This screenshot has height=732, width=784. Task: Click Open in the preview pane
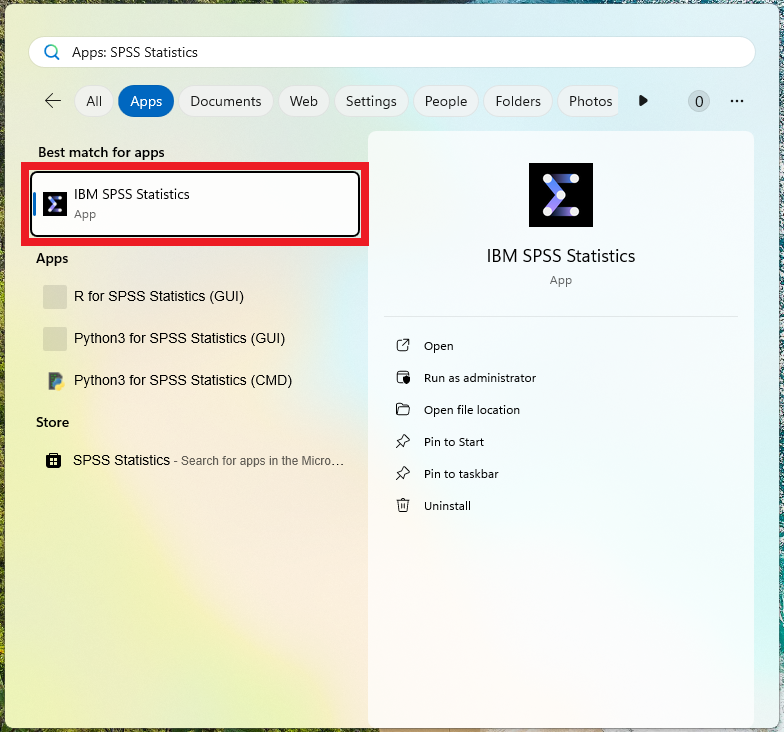point(438,346)
